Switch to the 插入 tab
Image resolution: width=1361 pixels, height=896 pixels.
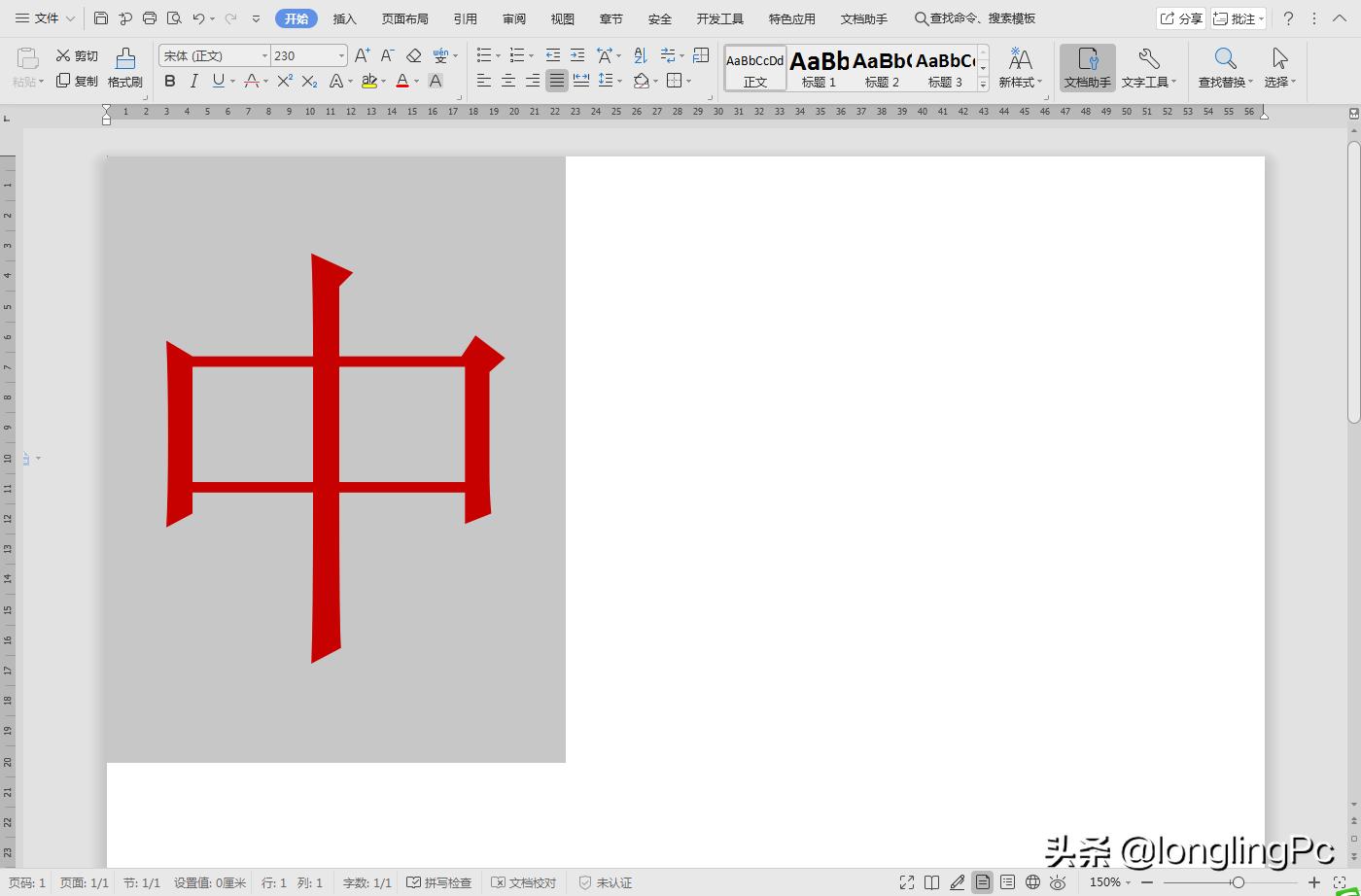pyautogui.click(x=345, y=18)
